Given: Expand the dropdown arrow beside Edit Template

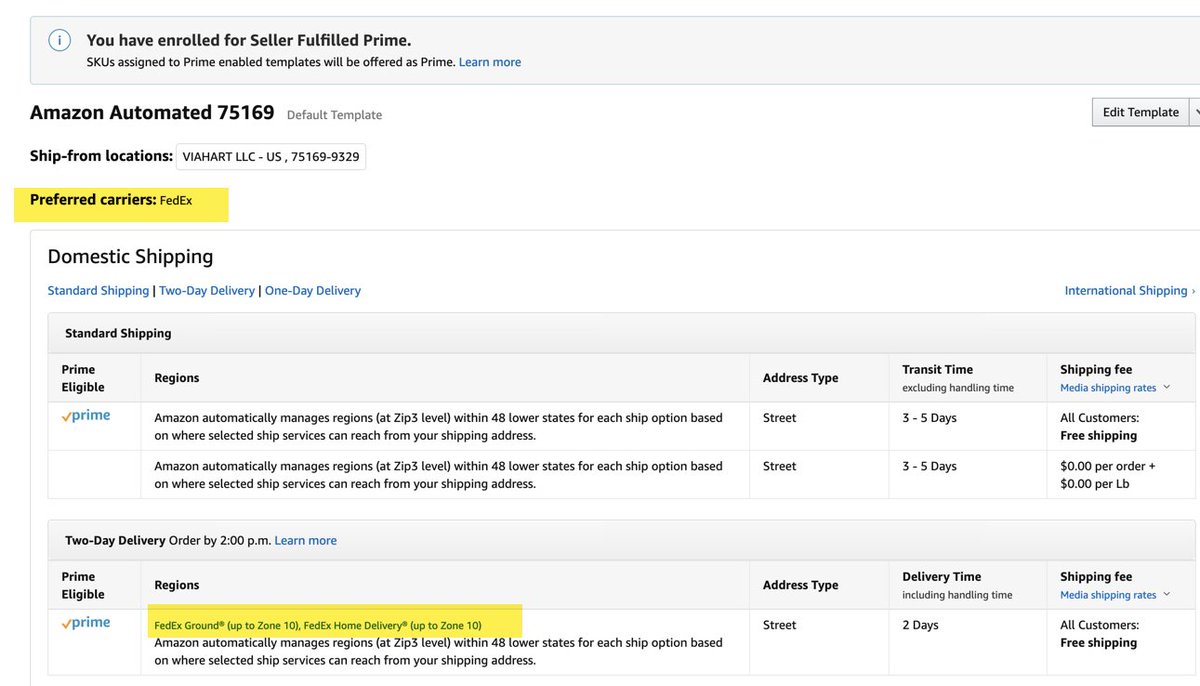Looking at the screenshot, I should point(1196,113).
